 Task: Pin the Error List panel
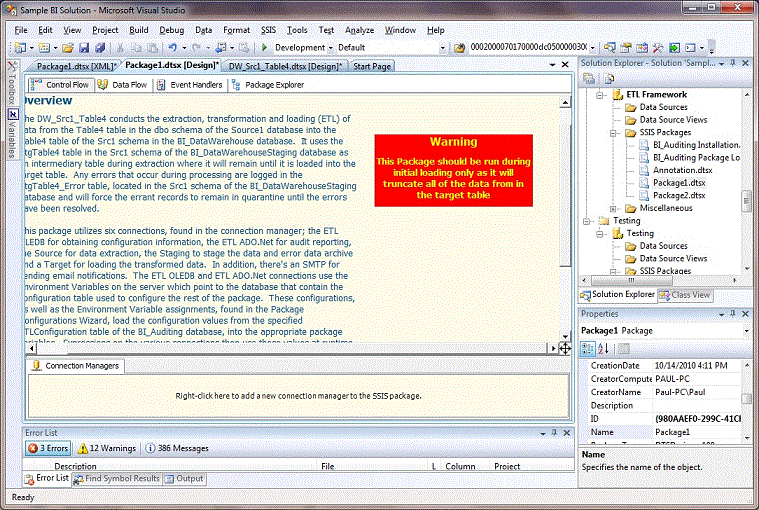coord(554,433)
